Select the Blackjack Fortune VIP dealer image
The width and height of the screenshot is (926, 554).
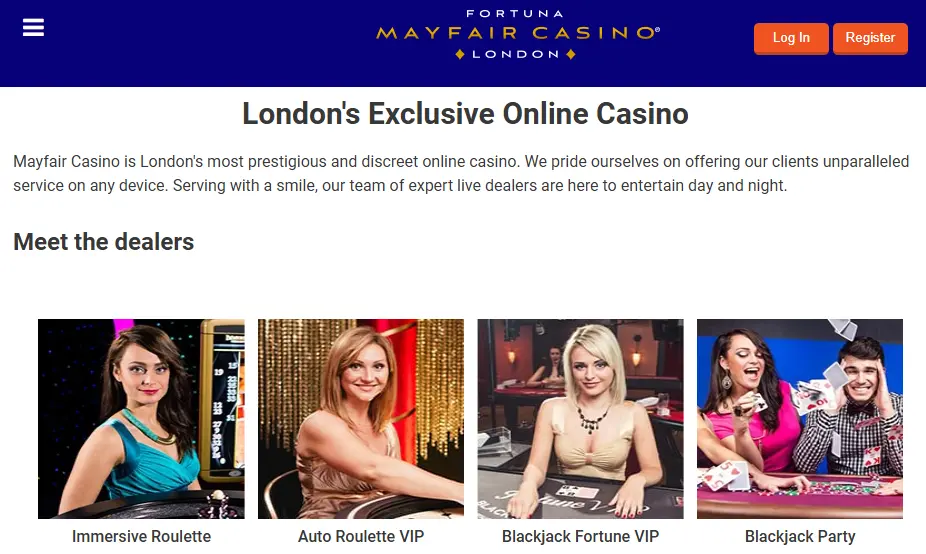[x=581, y=419]
